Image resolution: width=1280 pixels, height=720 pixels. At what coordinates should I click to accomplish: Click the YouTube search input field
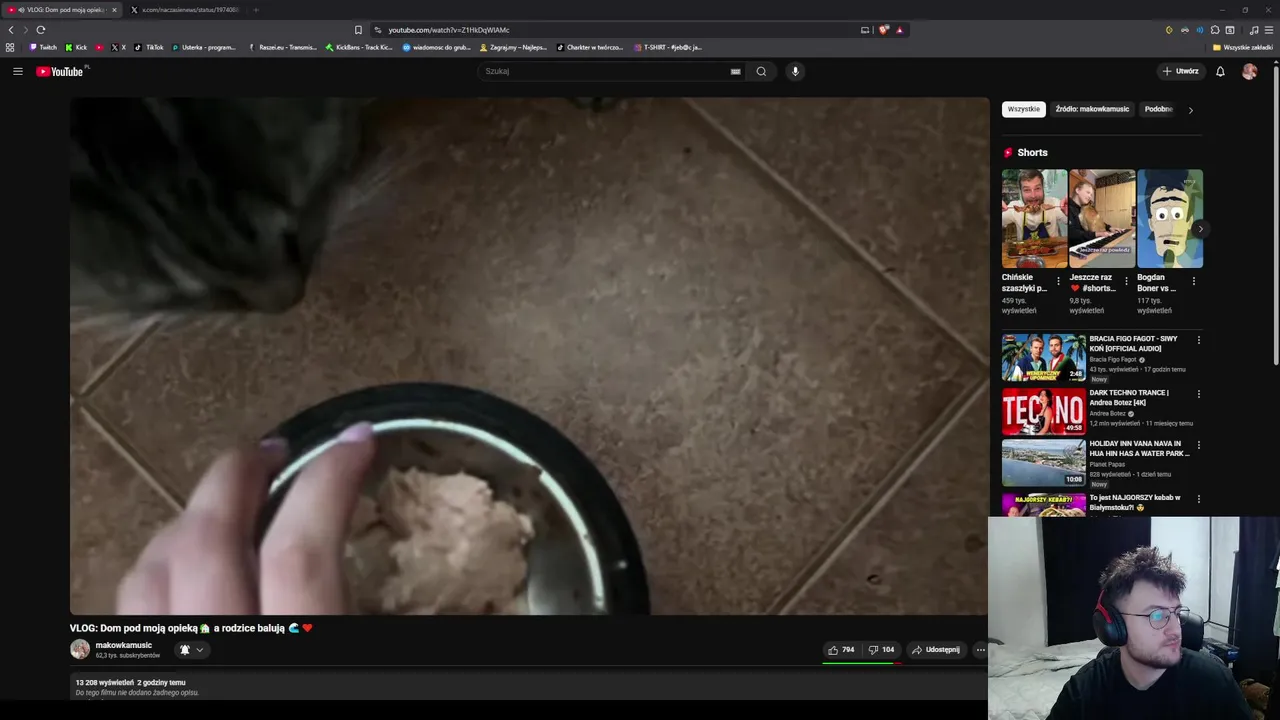pos(605,71)
